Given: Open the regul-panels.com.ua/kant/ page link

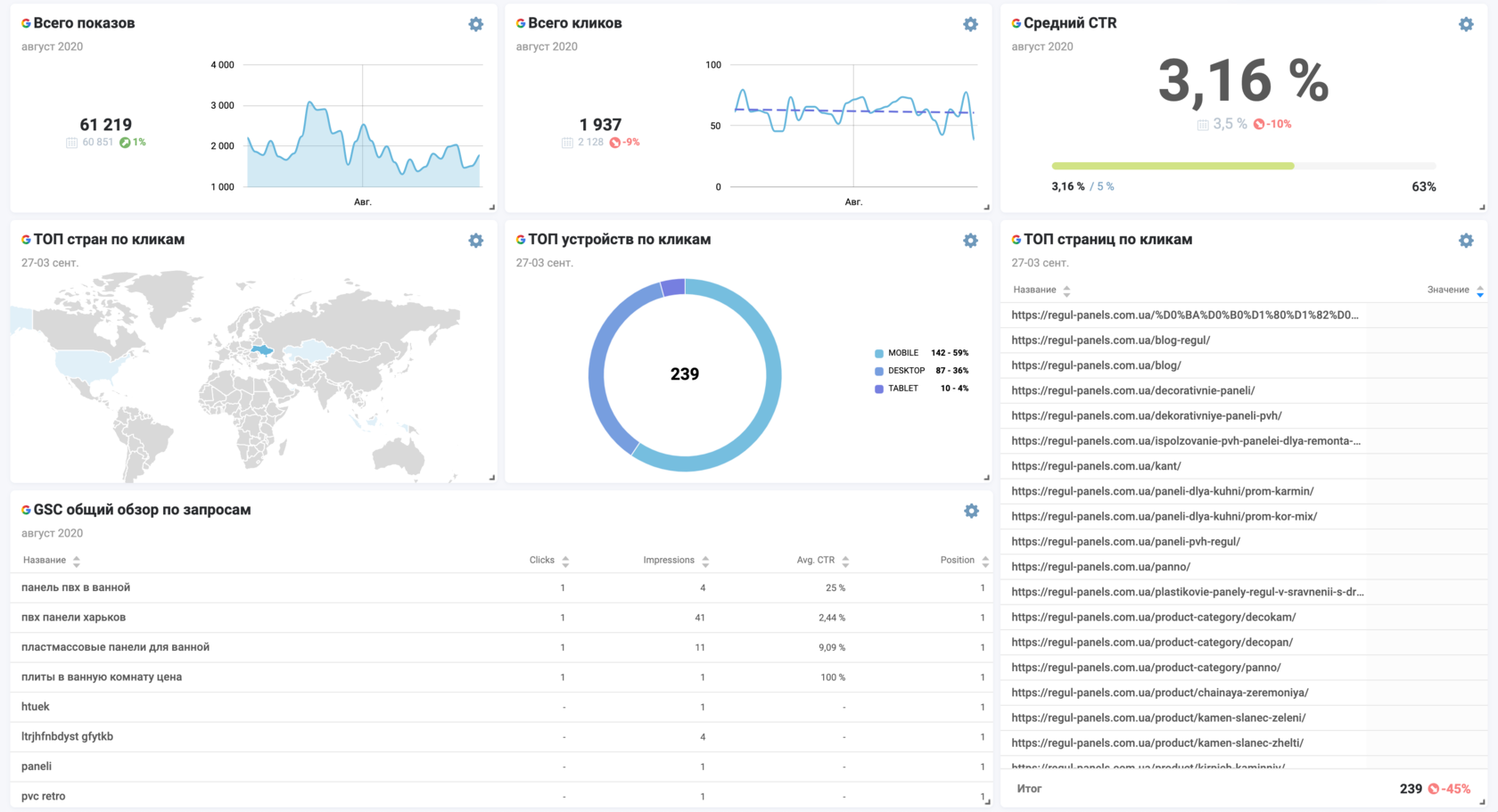Looking at the screenshot, I should (x=1096, y=466).
